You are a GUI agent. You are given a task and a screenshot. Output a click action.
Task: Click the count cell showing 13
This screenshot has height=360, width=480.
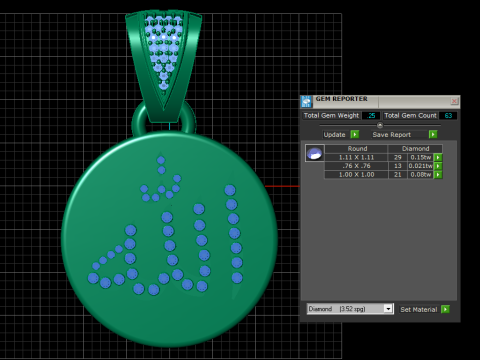(x=398, y=166)
